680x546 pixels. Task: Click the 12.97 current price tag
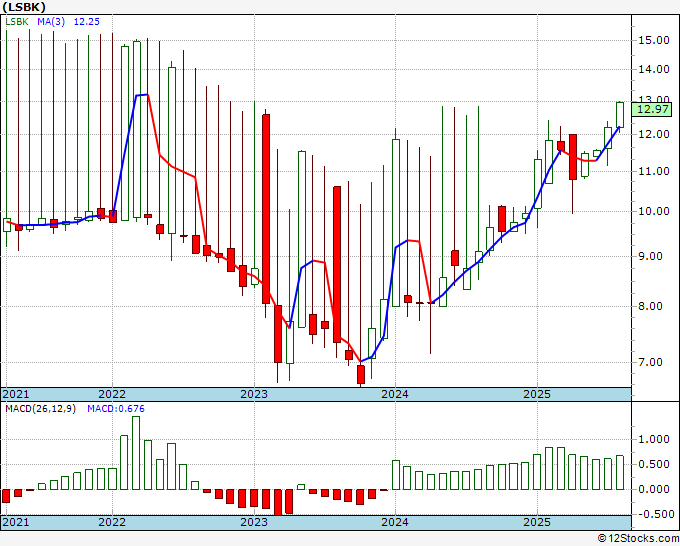tap(652, 109)
